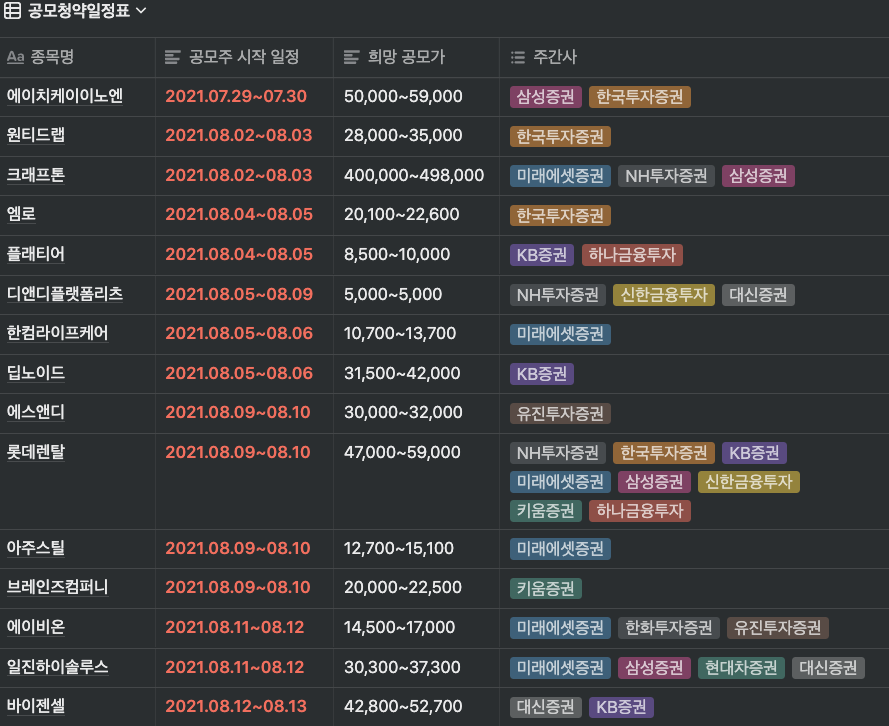
Task: Click 미래에셋증권 tag in 한컴라이프케어 row
Action: (x=560, y=334)
